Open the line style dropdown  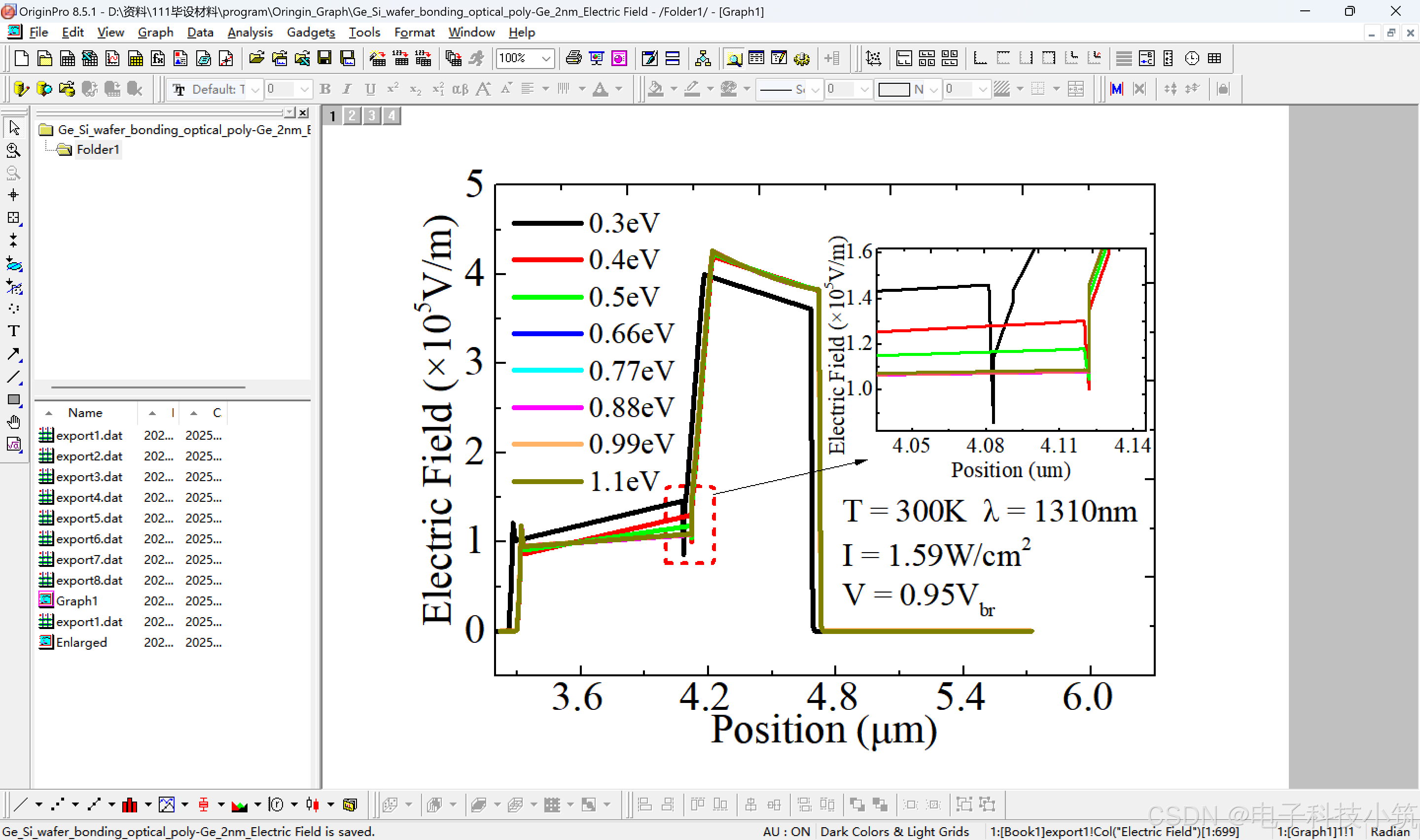[x=815, y=89]
